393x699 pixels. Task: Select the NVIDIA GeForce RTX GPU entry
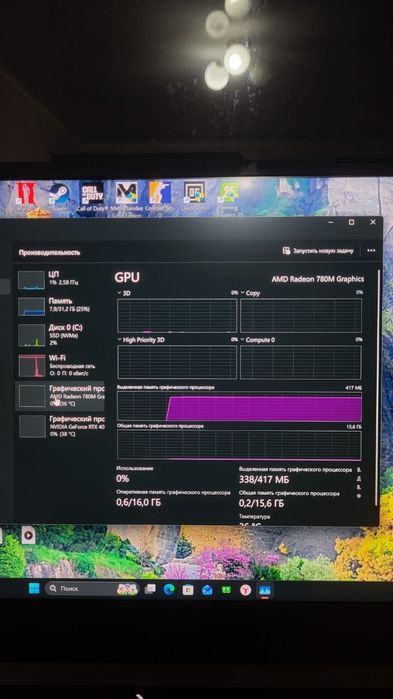coord(60,426)
